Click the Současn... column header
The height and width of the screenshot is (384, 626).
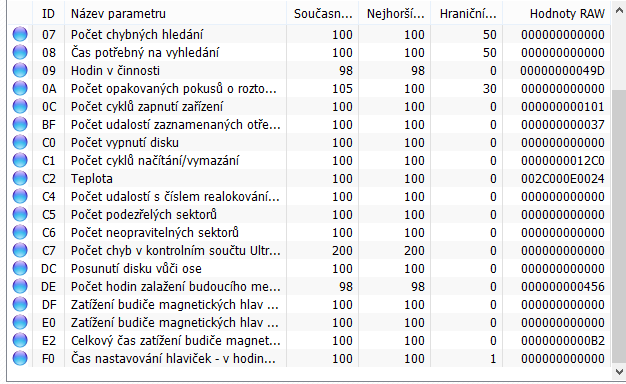[323, 14]
